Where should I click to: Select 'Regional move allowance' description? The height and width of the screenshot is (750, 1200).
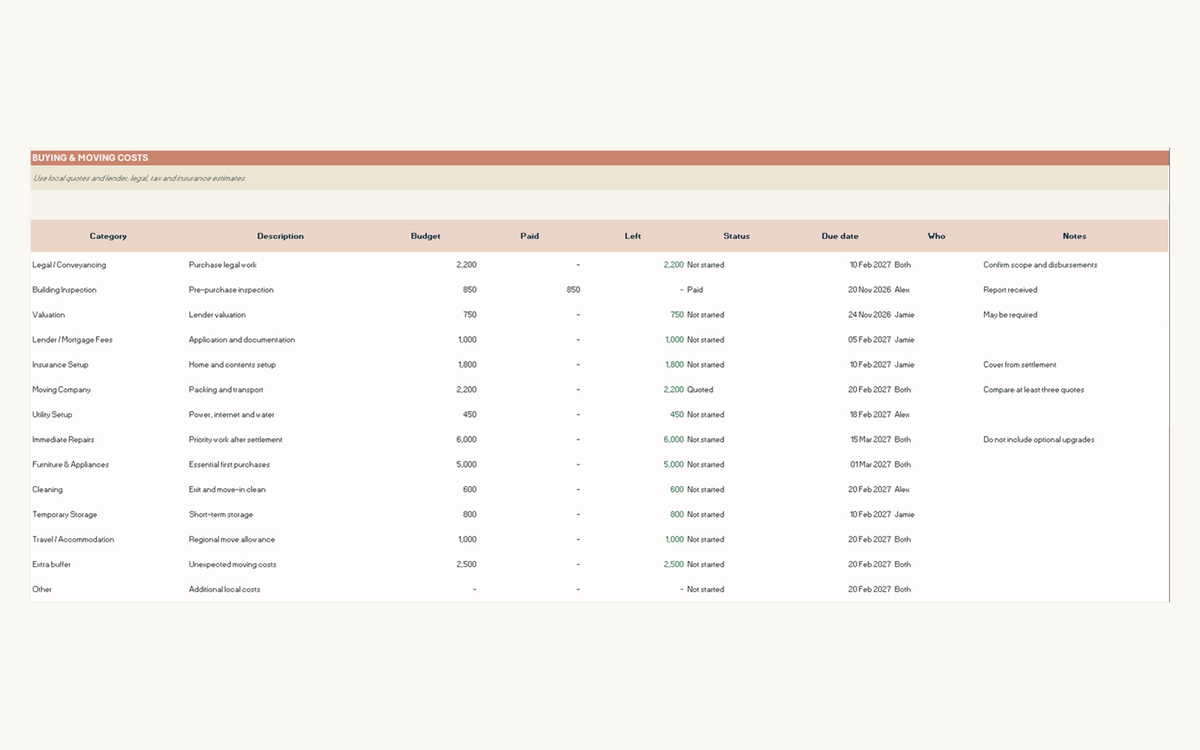[x=232, y=540]
